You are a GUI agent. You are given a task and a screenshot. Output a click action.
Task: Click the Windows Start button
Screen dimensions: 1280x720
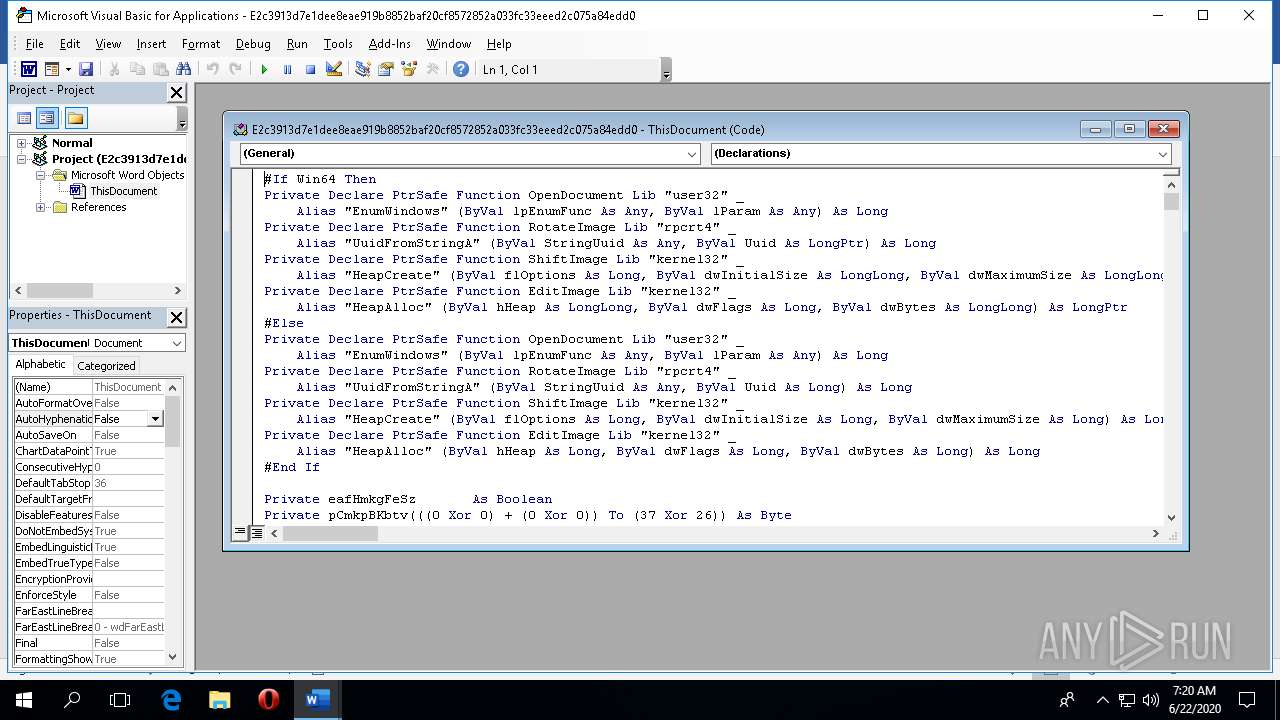23,700
